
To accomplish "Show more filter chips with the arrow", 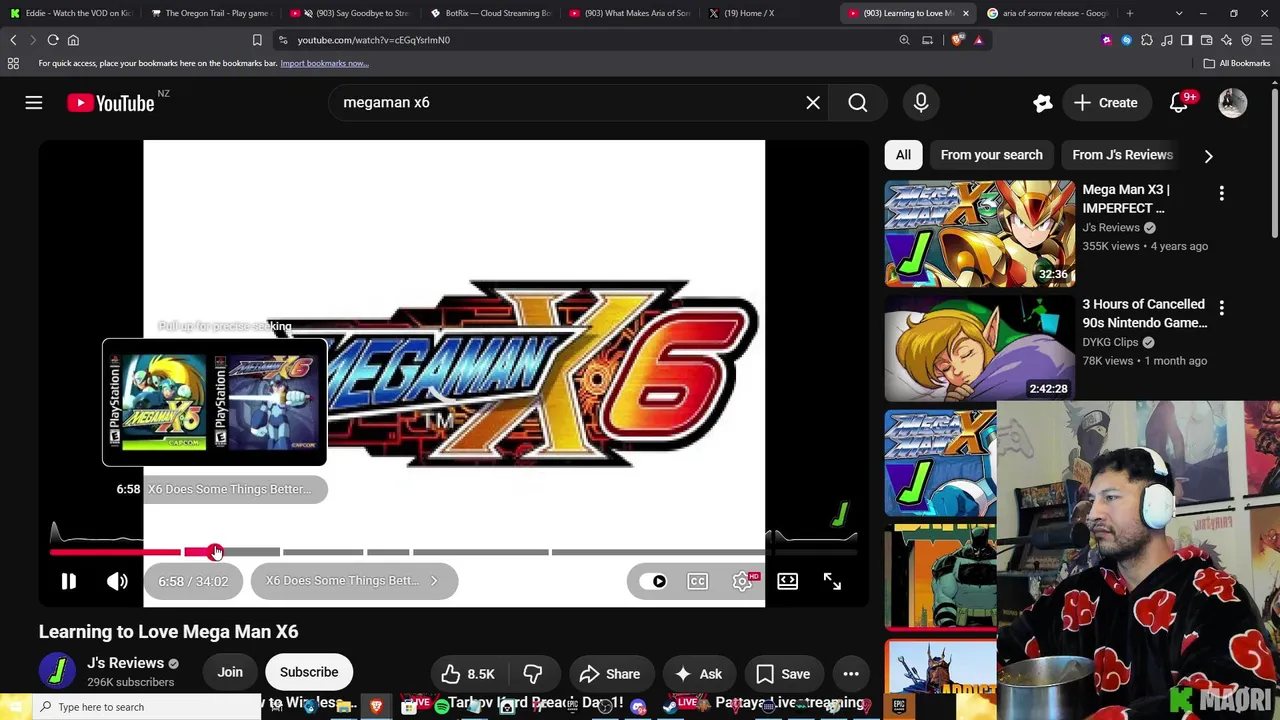I will 1208,156.
